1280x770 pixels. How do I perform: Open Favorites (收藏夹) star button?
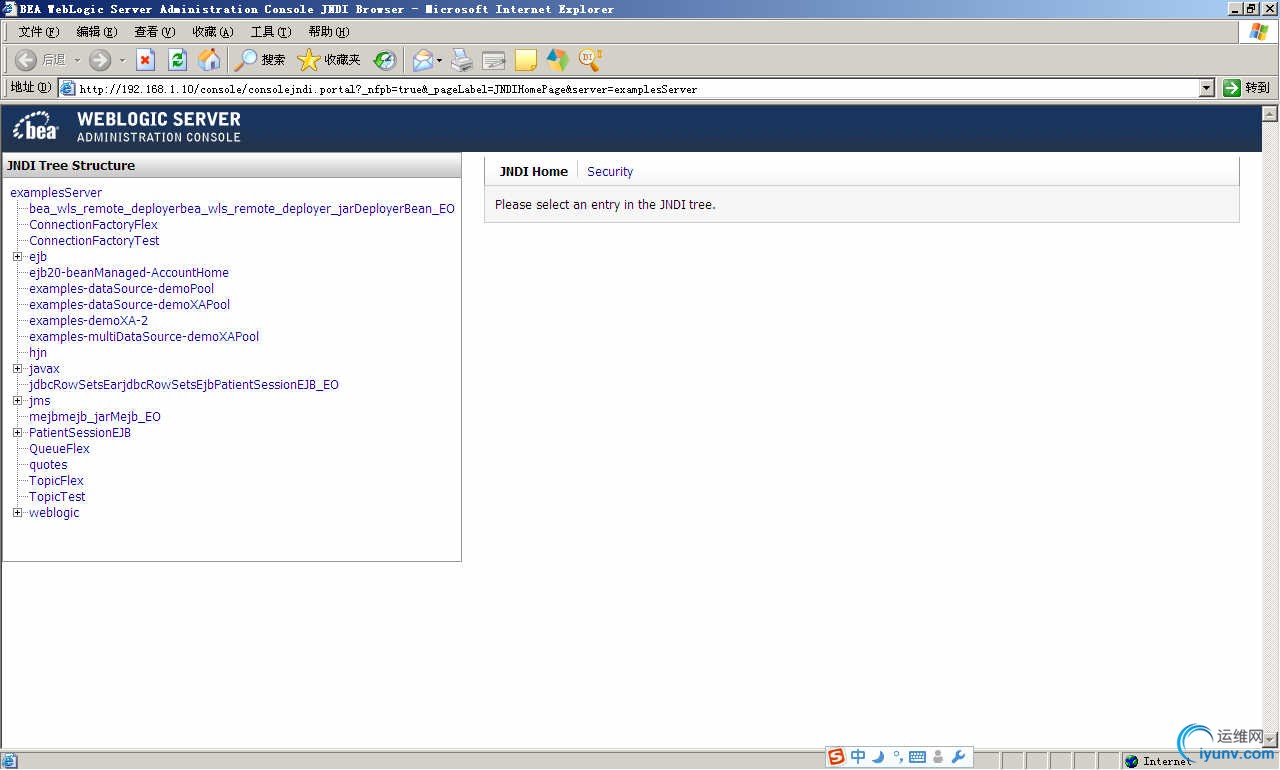click(329, 60)
